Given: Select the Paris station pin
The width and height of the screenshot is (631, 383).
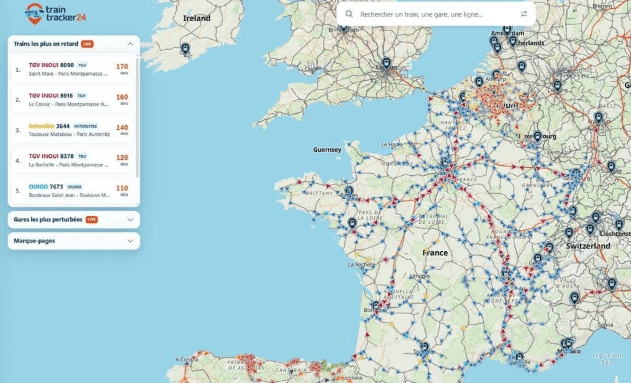Looking at the screenshot, I should pos(445,163).
